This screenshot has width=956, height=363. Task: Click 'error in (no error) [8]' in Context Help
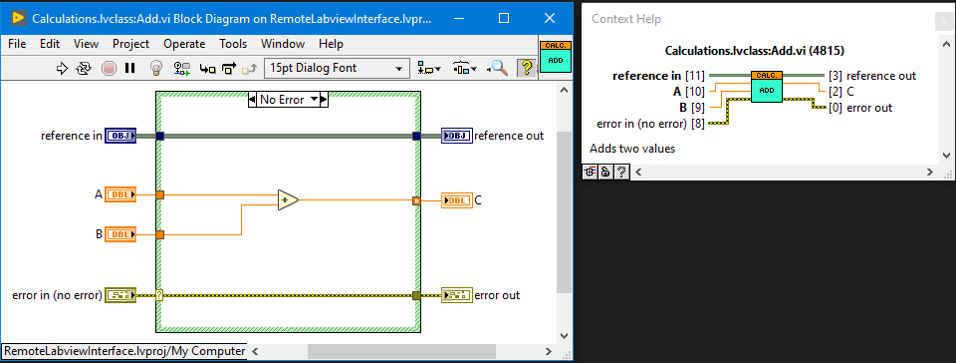[x=651, y=125]
